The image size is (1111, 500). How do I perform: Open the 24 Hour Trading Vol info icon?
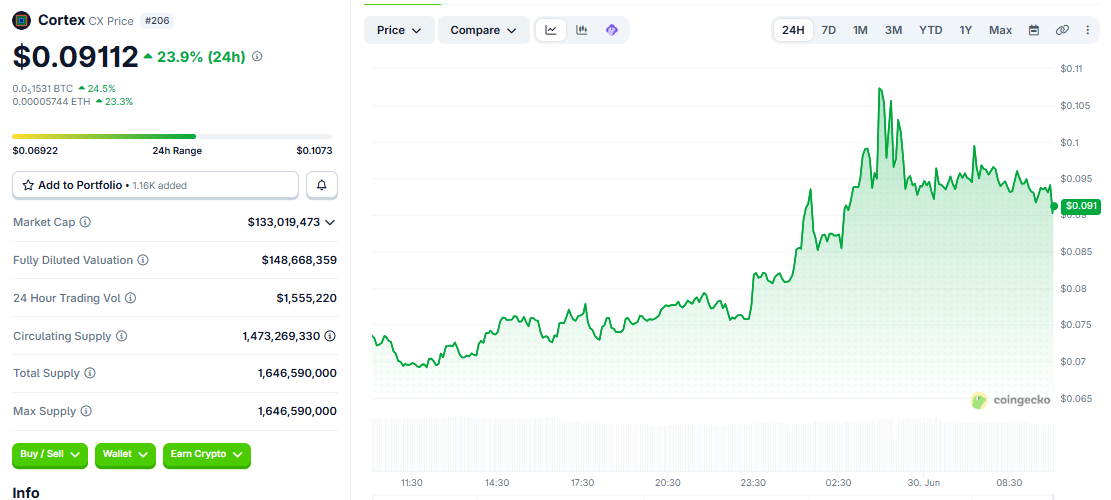pyautogui.click(x=130, y=298)
